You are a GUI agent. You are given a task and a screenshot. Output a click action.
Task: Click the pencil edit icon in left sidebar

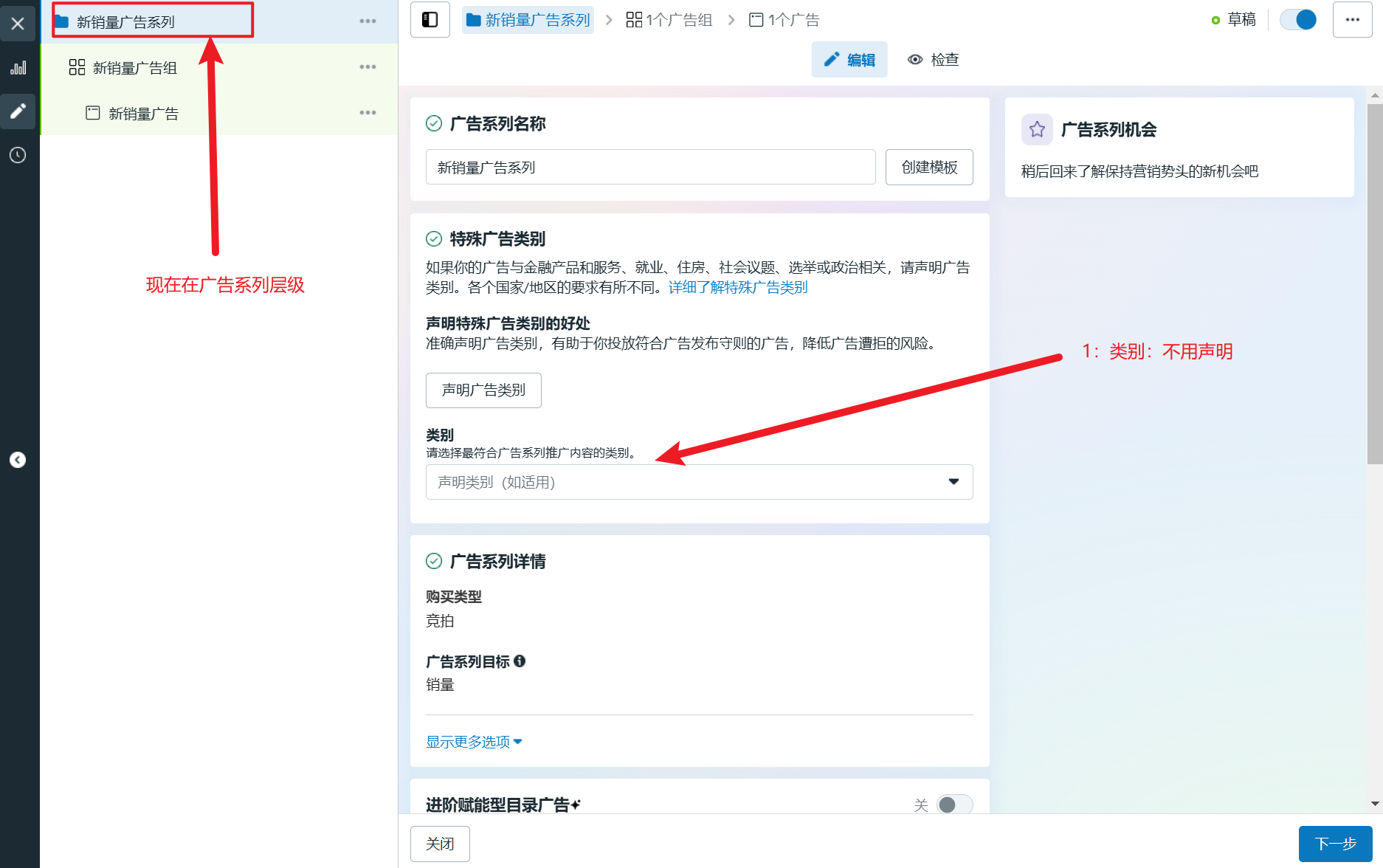point(18,111)
